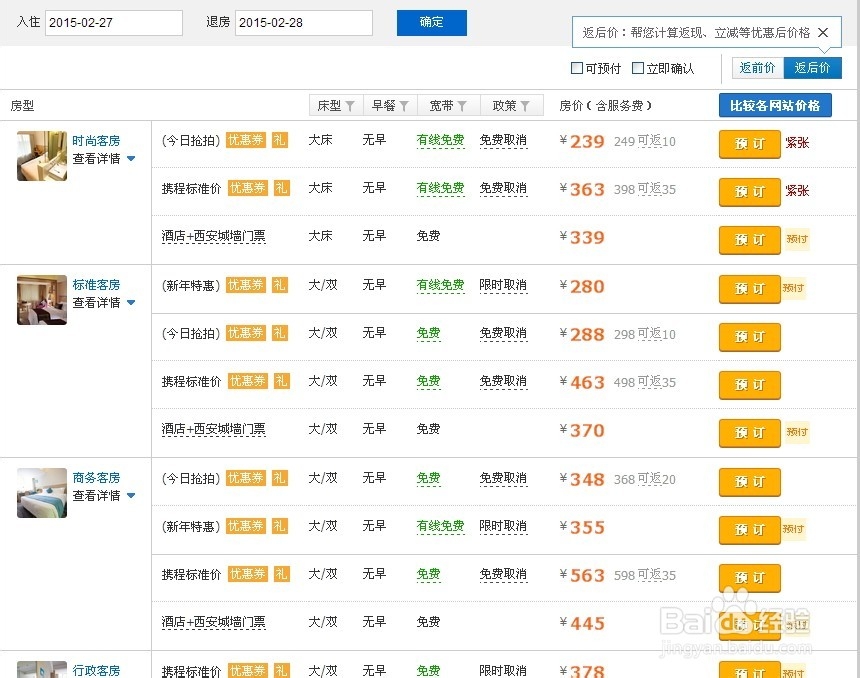Viewport: 860px width, 678px height.
Task: Open the 标准客房 room photo
Action: pos(42,300)
